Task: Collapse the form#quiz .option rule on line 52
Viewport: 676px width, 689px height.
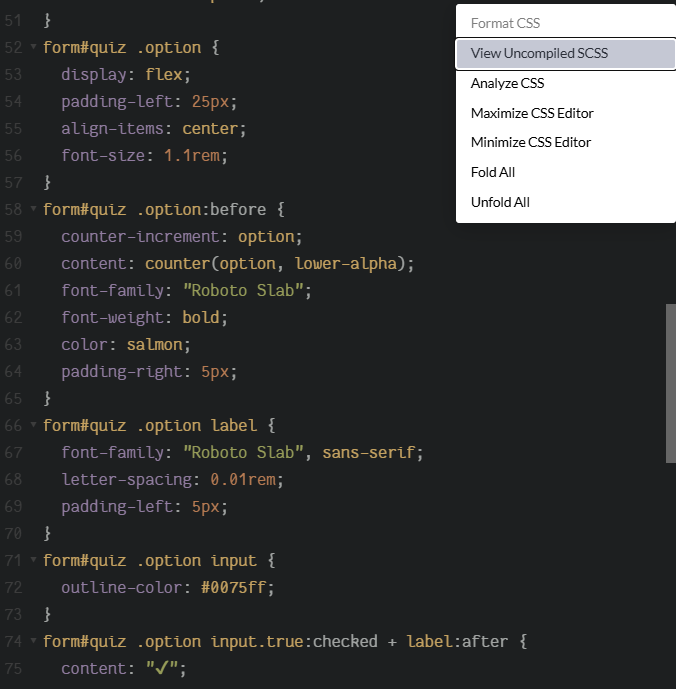Action: click(33, 46)
